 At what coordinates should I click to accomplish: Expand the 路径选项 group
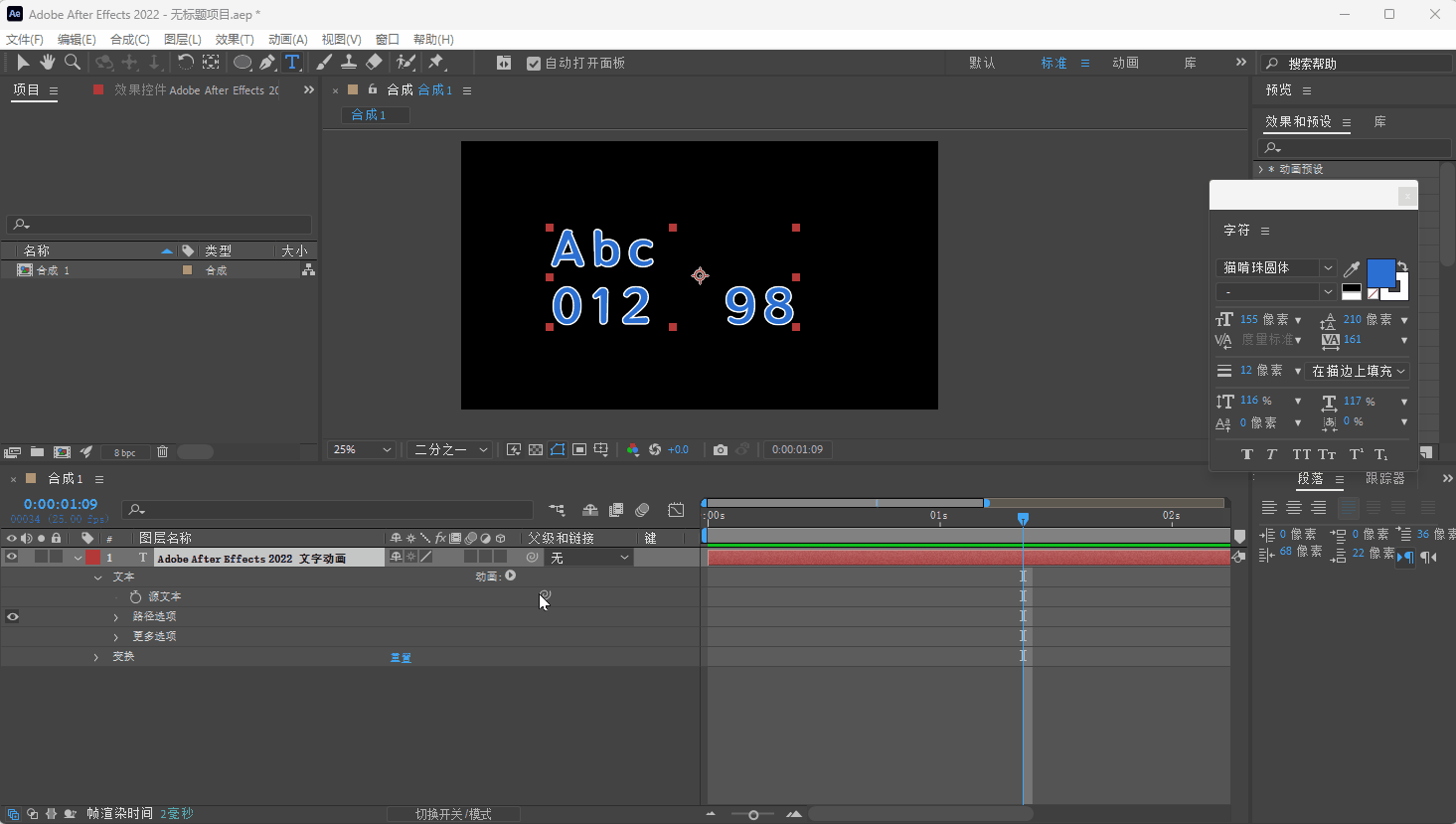[115, 617]
